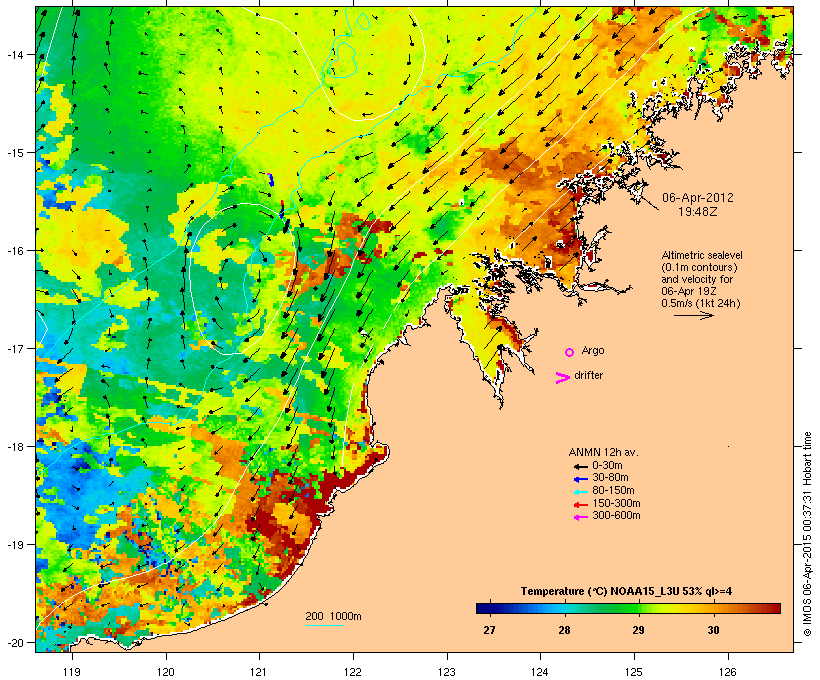Screen dimensions: 820x680
Task: Click the '28' color bar value
Action: [x=564, y=630]
